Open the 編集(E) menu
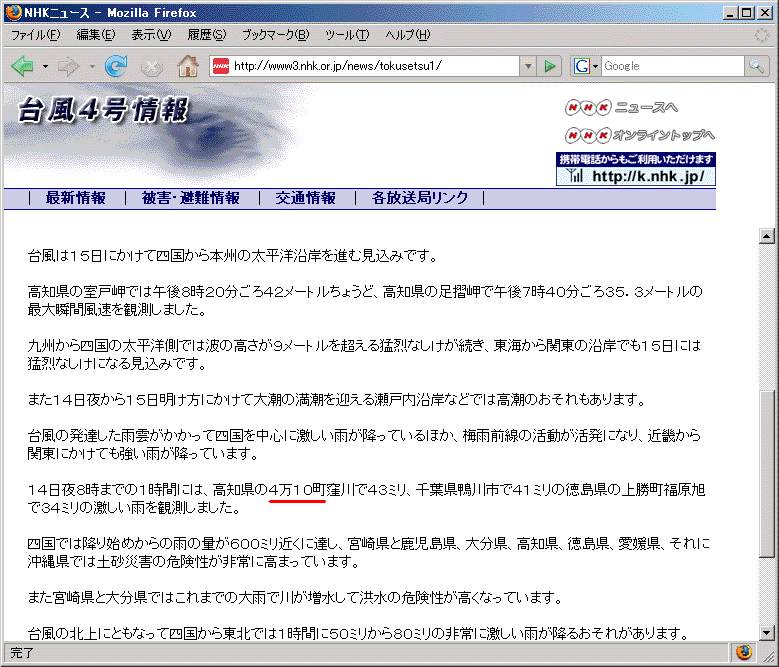The width and height of the screenshot is (779, 667). (x=95, y=35)
